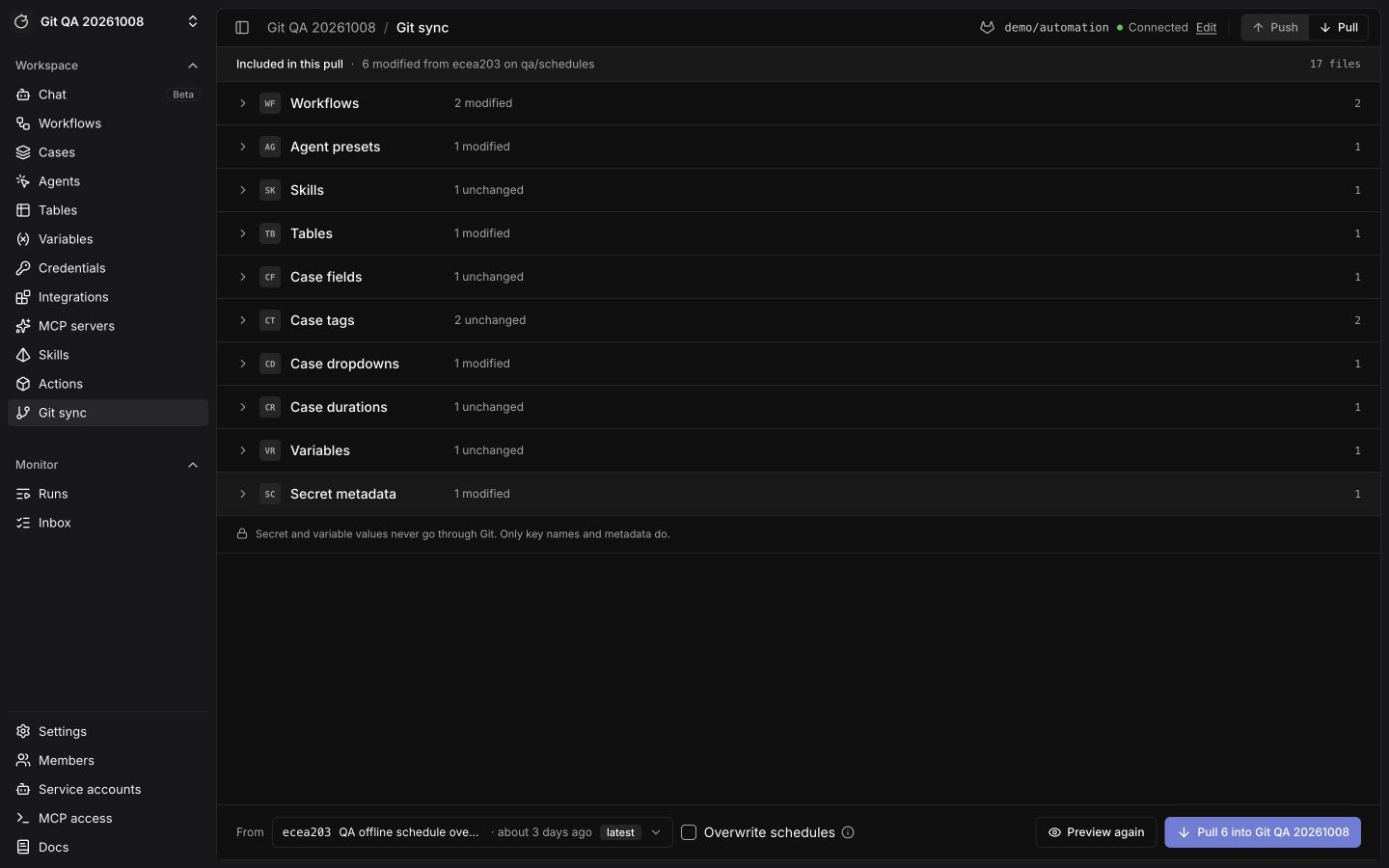
Task: Collapse the Monitor sidebar section
Action: tap(193, 465)
